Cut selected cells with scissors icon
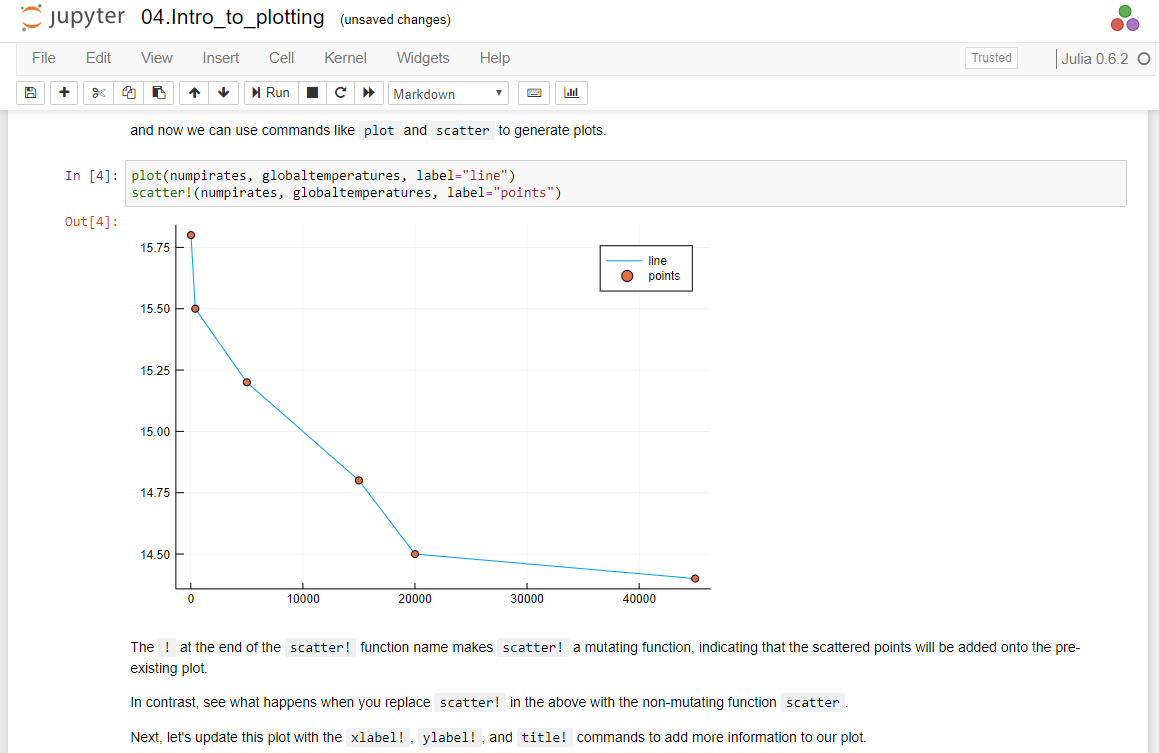Screen dimensions: 1159x753 pos(98,93)
